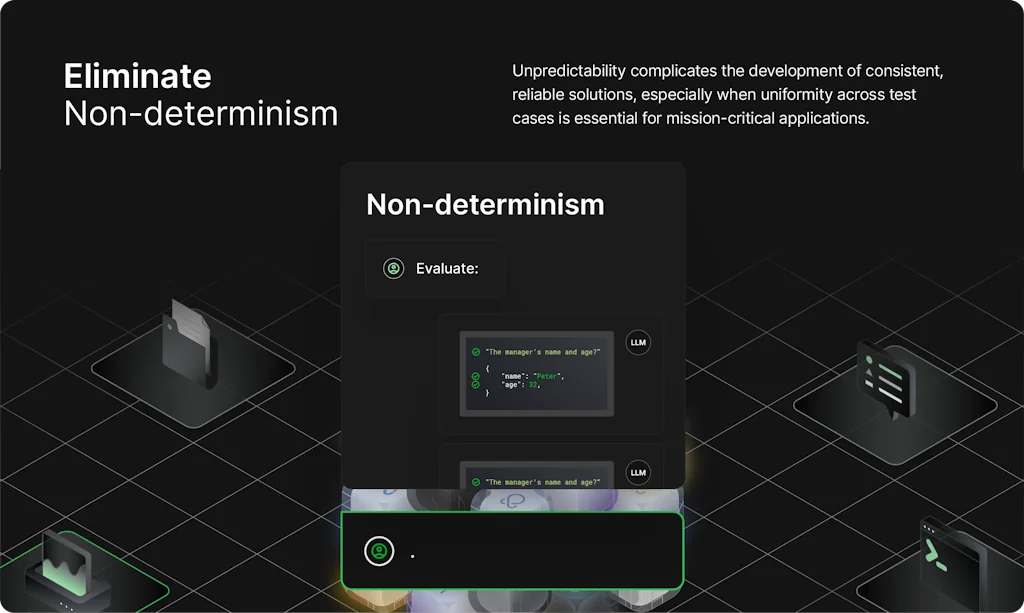Click the LLM badge beside the lower code snippet
Image resolution: width=1024 pixels, height=613 pixels.
(x=637, y=472)
